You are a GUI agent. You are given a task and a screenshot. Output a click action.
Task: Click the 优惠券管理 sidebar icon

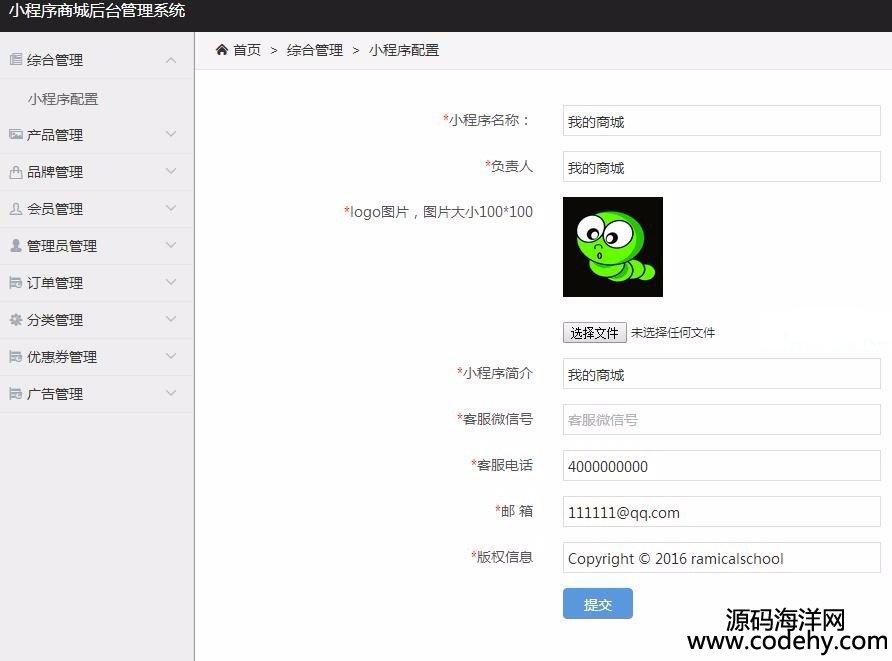[16, 357]
